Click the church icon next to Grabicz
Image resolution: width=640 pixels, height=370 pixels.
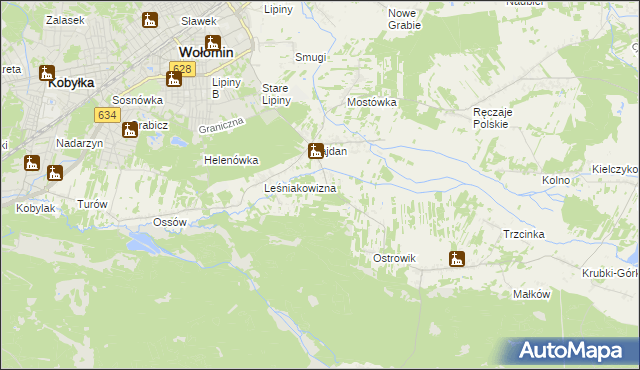[130, 130]
